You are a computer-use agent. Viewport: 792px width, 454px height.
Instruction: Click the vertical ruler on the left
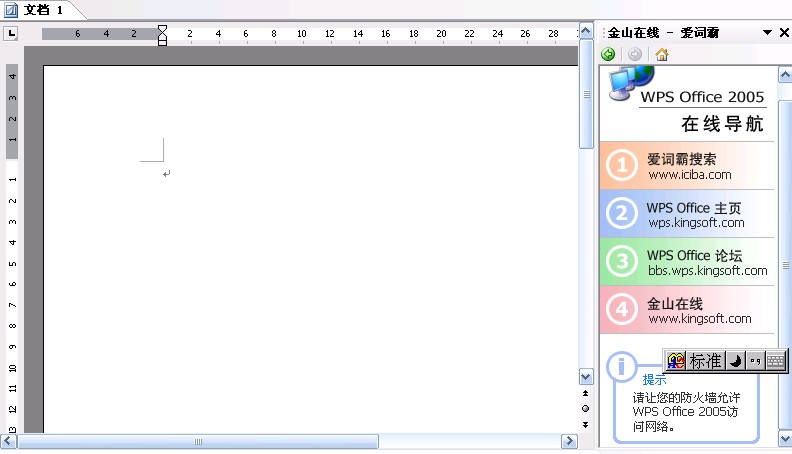coord(12,247)
